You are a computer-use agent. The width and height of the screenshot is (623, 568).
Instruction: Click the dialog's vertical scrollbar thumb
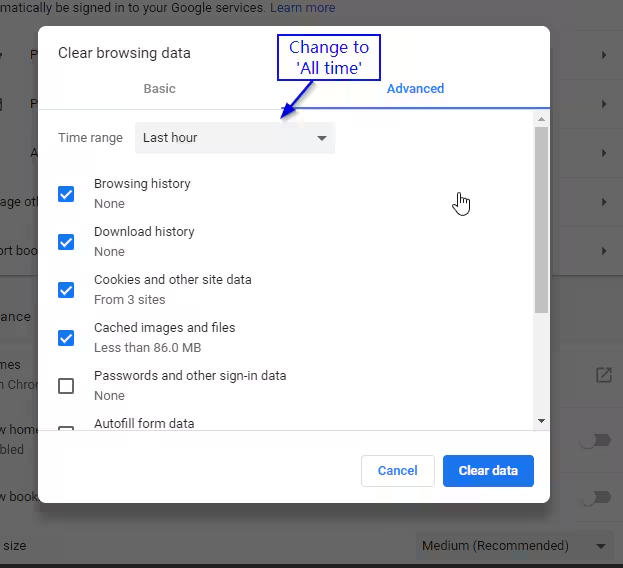(x=541, y=220)
